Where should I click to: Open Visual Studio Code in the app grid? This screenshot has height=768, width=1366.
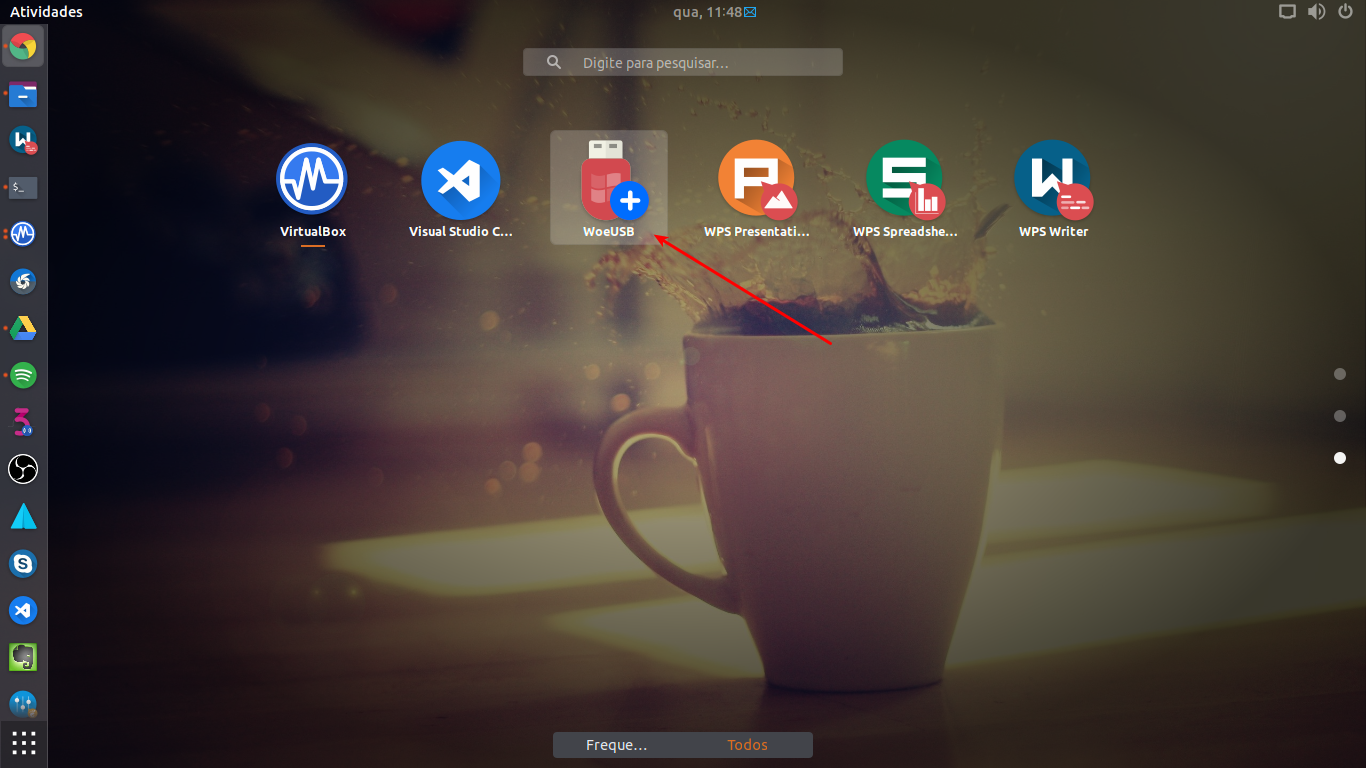(461, 188)
